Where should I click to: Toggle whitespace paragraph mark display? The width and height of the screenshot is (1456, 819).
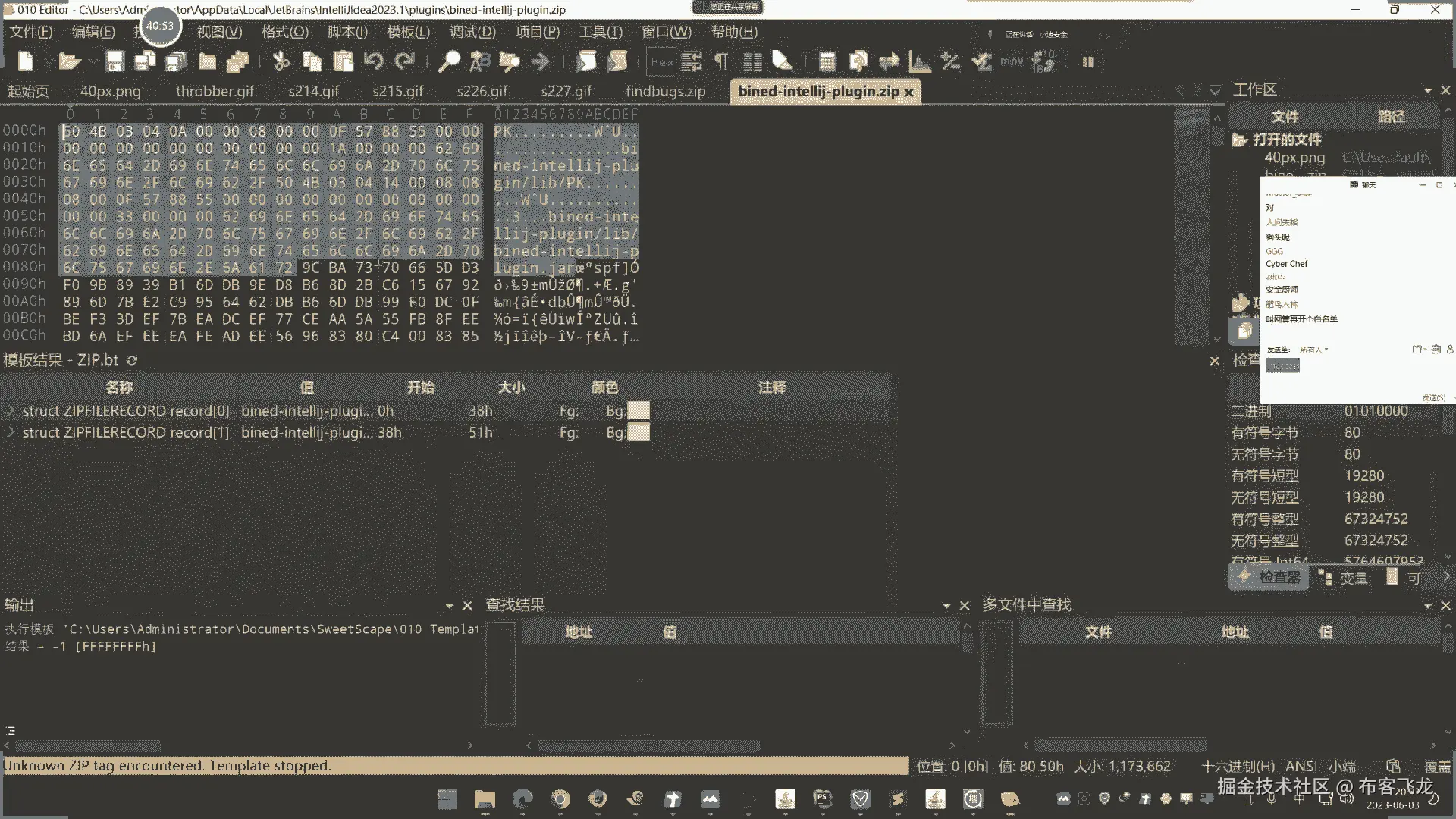[x=721, y=61]
